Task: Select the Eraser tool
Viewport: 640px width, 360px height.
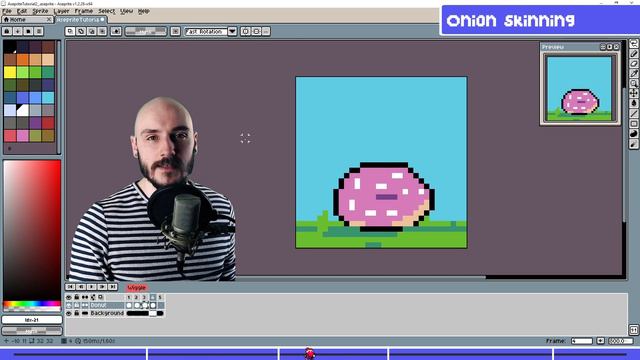Action: (x=634, y=63)
